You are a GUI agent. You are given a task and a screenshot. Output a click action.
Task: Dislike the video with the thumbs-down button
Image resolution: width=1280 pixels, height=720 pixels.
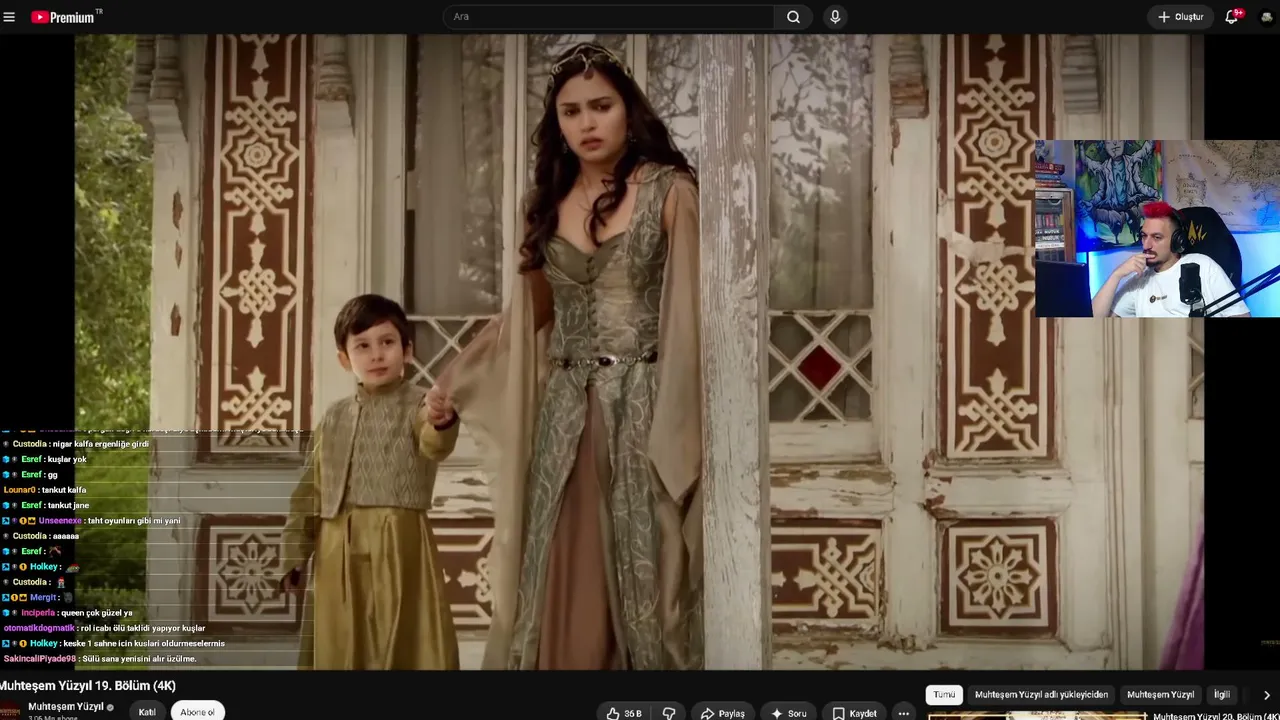tap(669, 713)
